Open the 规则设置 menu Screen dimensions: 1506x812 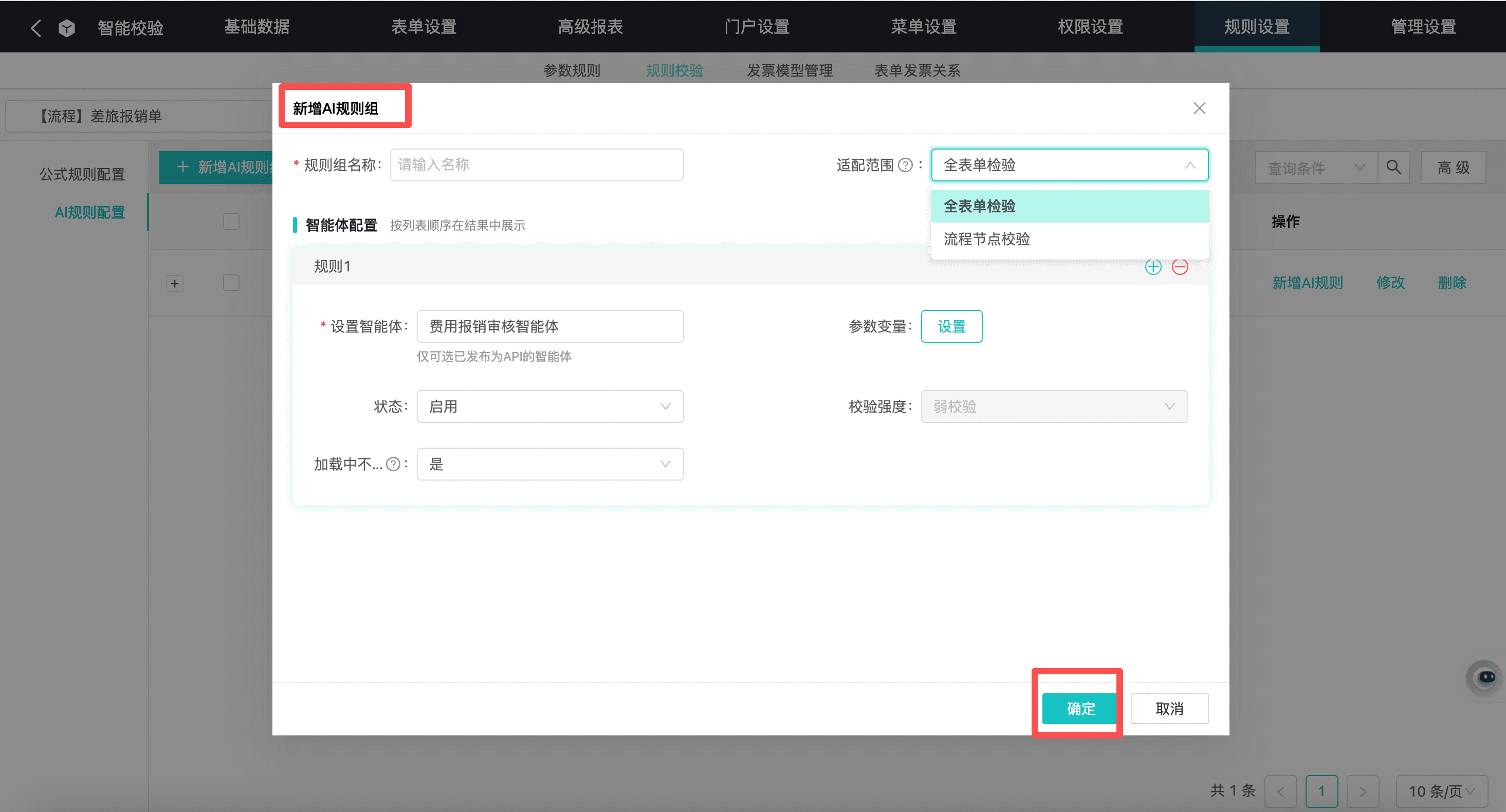click(x=1256, y=27)
